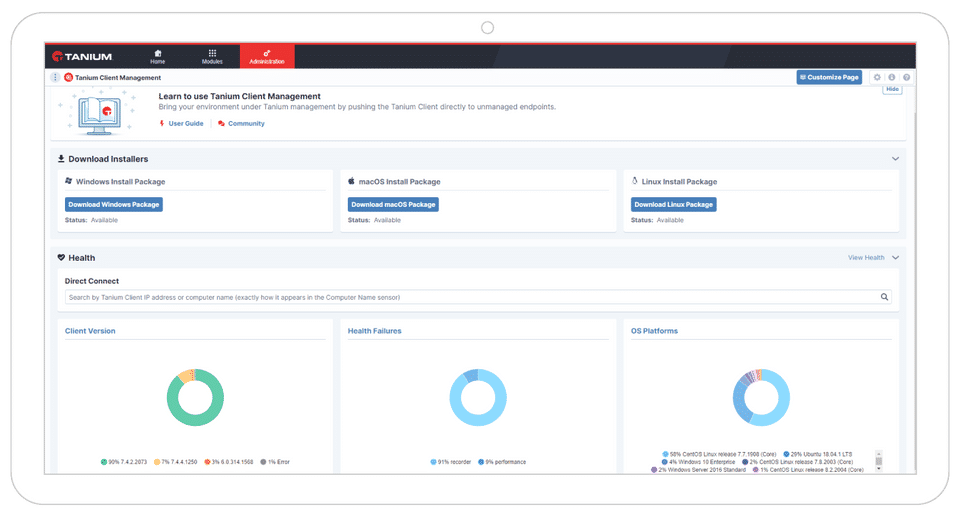Click the Tanium logo in header

tap(82, 56)
